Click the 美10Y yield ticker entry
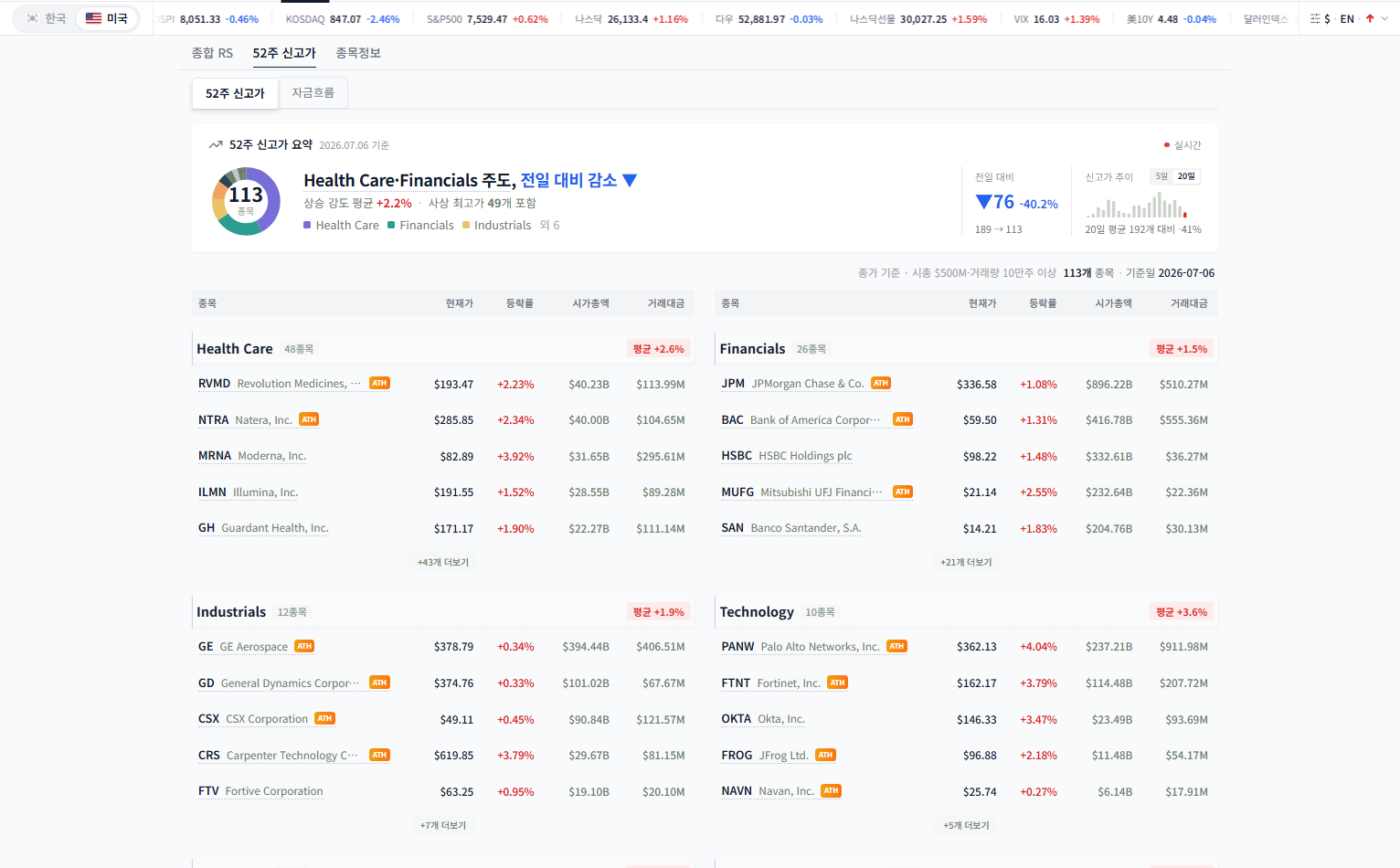The image size is (1400, 868). click(x=1171, y=18)
